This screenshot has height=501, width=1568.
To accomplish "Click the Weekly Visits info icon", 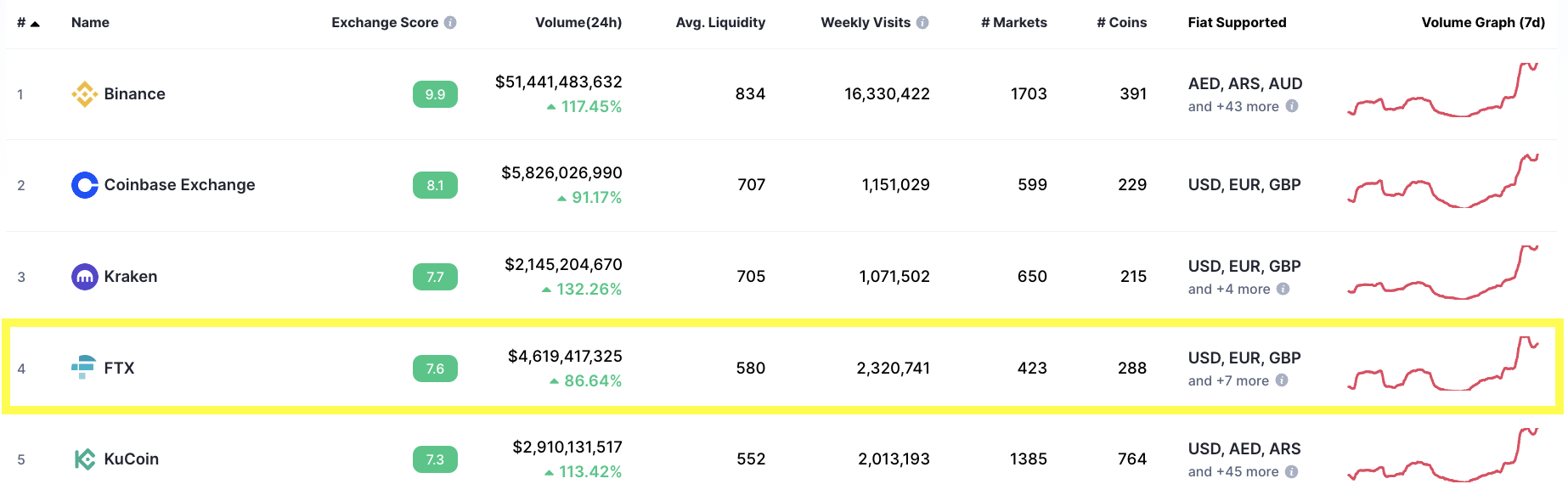I will [922, 23].
